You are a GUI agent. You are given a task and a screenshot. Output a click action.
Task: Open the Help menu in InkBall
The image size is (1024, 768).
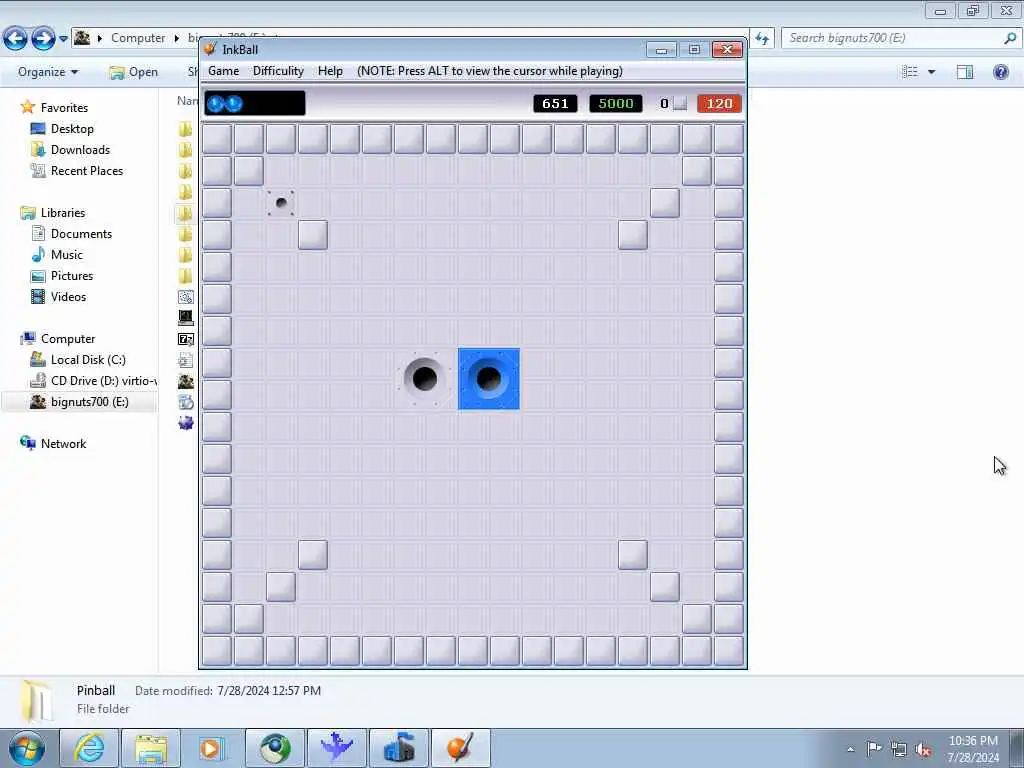330,71
